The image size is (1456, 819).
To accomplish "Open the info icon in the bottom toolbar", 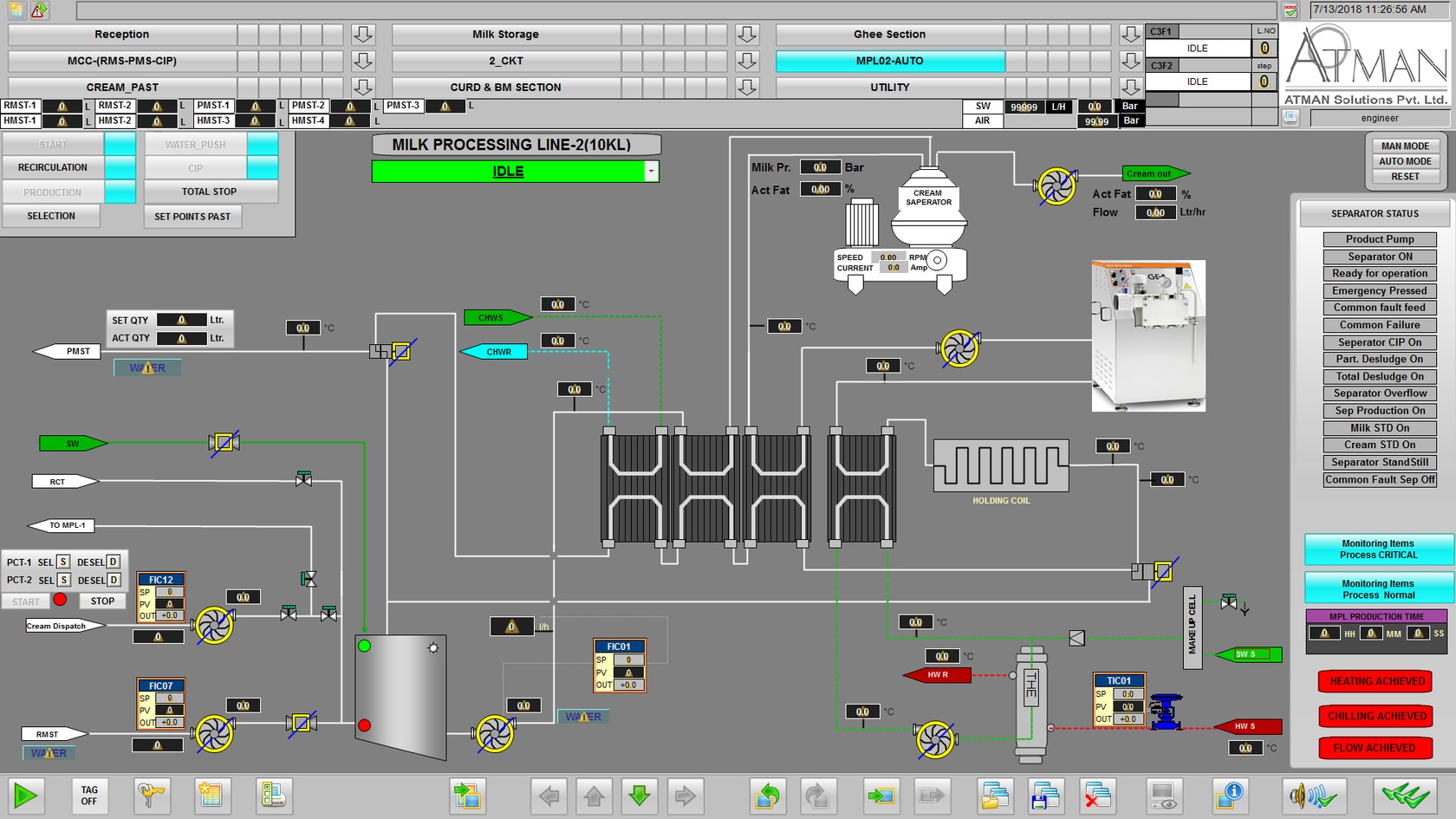I will click(1231, 795).
